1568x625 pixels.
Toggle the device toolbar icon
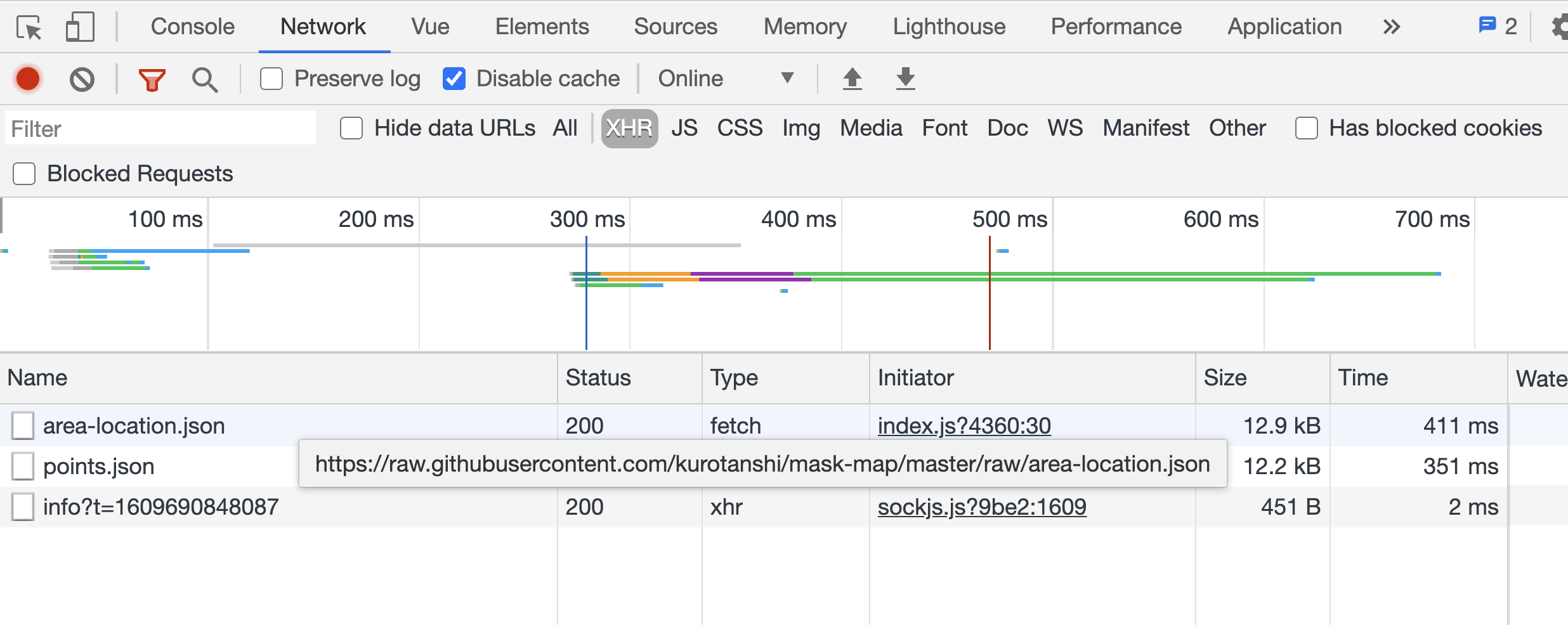click(x=80, y=27)
